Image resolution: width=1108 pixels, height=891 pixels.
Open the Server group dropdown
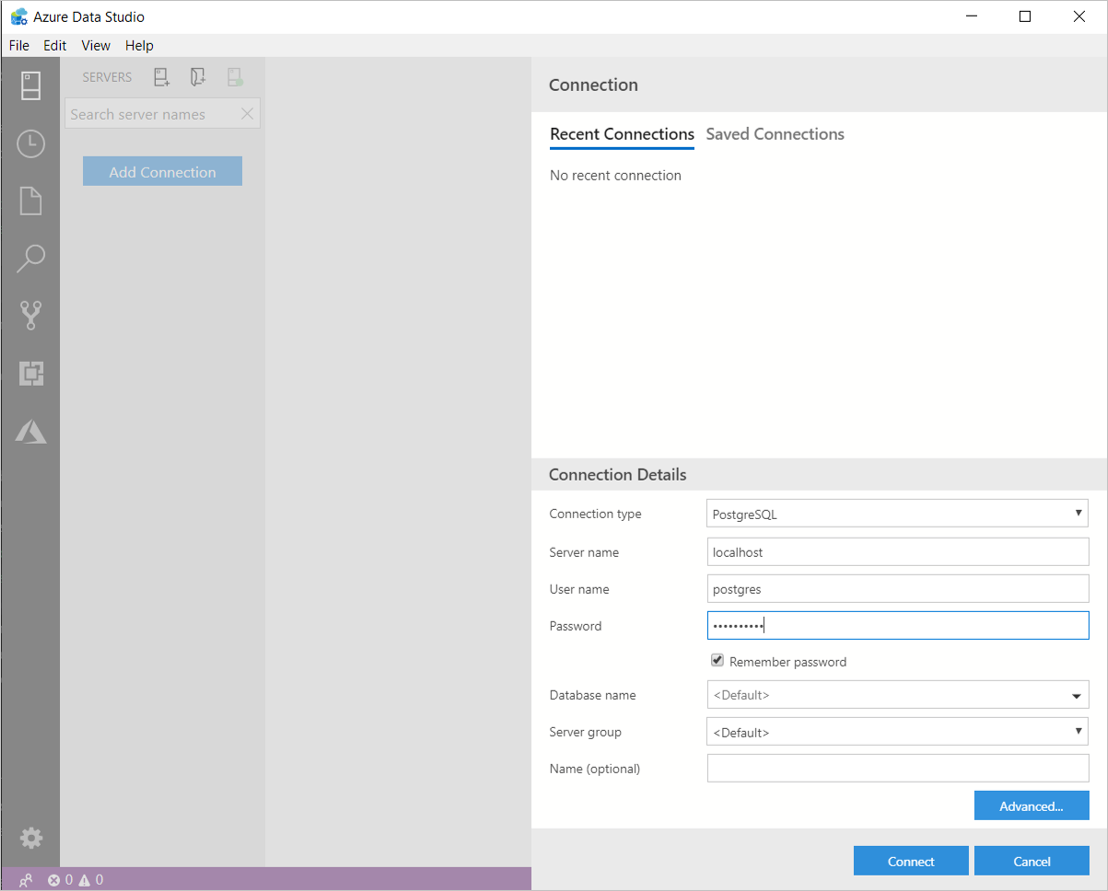tap(897, 732)
